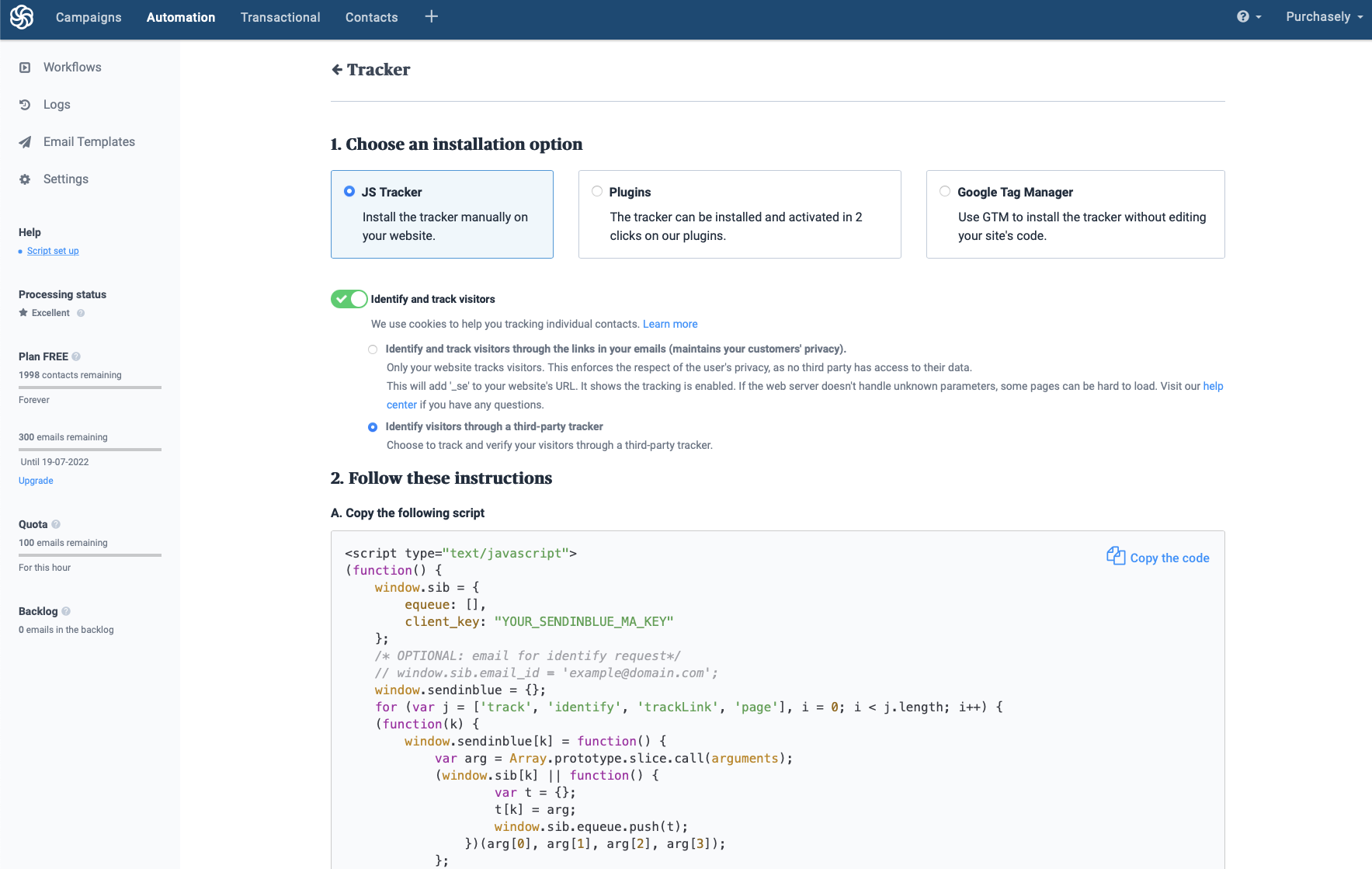1372x869 pixels.
Task: Click the info icon next to Quota
Action: click(x=56, y=524)
